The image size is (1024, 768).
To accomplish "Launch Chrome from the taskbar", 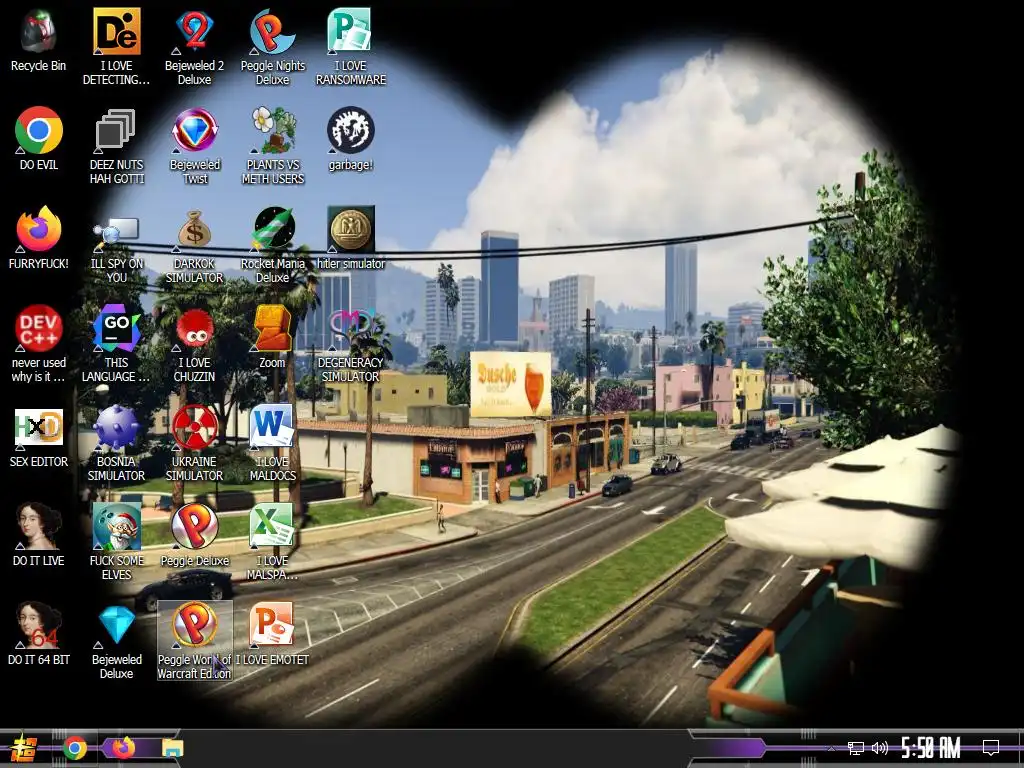I will 75,748.
